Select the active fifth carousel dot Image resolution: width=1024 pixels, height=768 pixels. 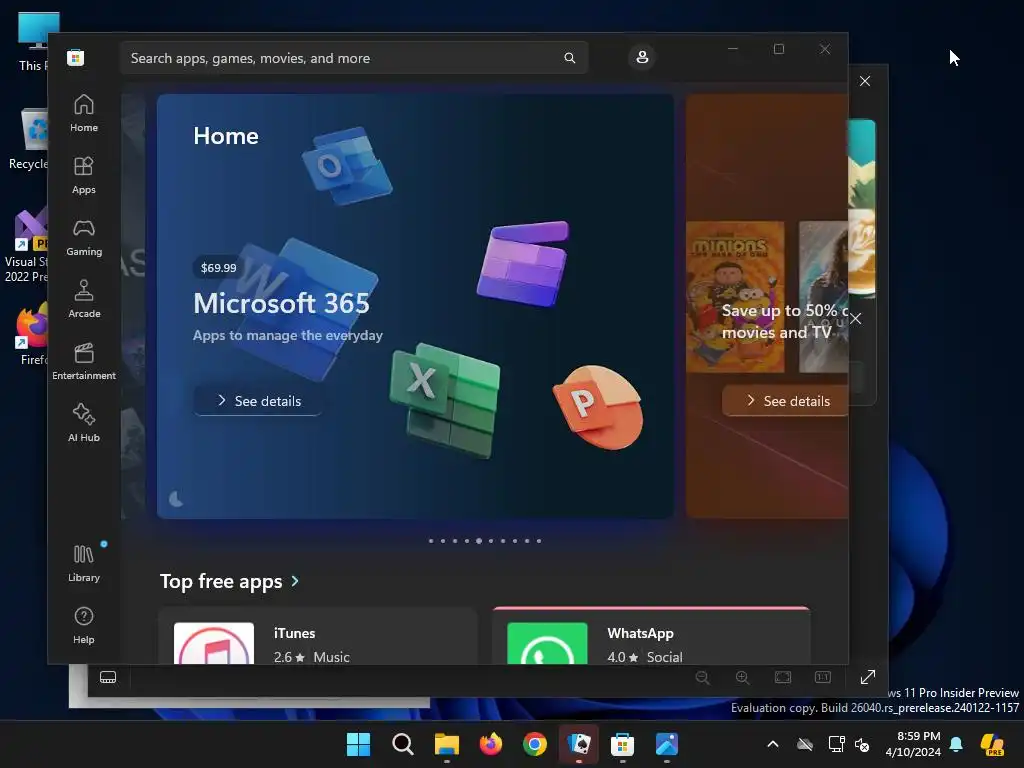click(x=479, y=541)
